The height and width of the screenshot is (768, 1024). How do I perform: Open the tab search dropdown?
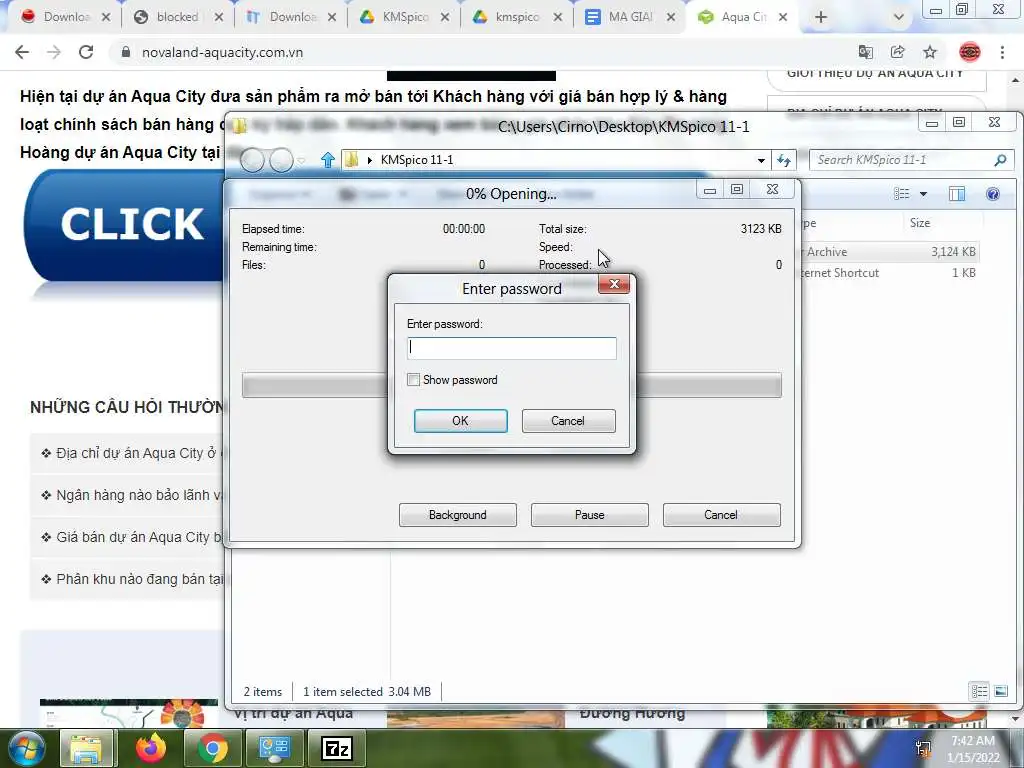pos(899,17)
